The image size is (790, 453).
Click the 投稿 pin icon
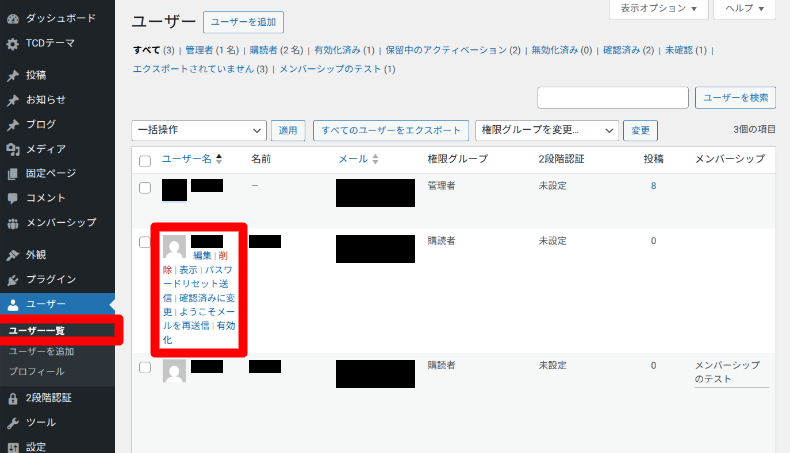click(13, 76)
